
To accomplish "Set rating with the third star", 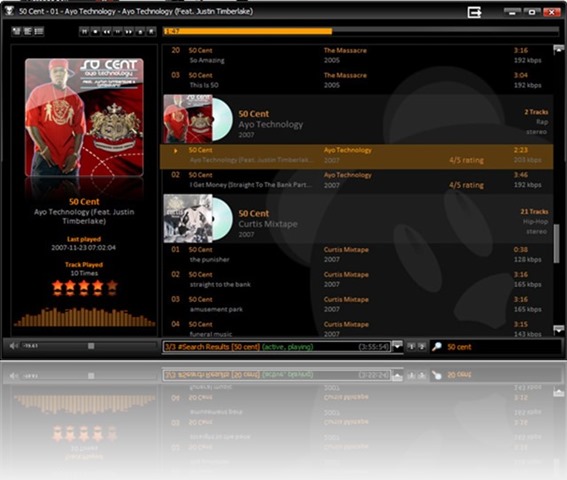I will (x=84, y=287).
